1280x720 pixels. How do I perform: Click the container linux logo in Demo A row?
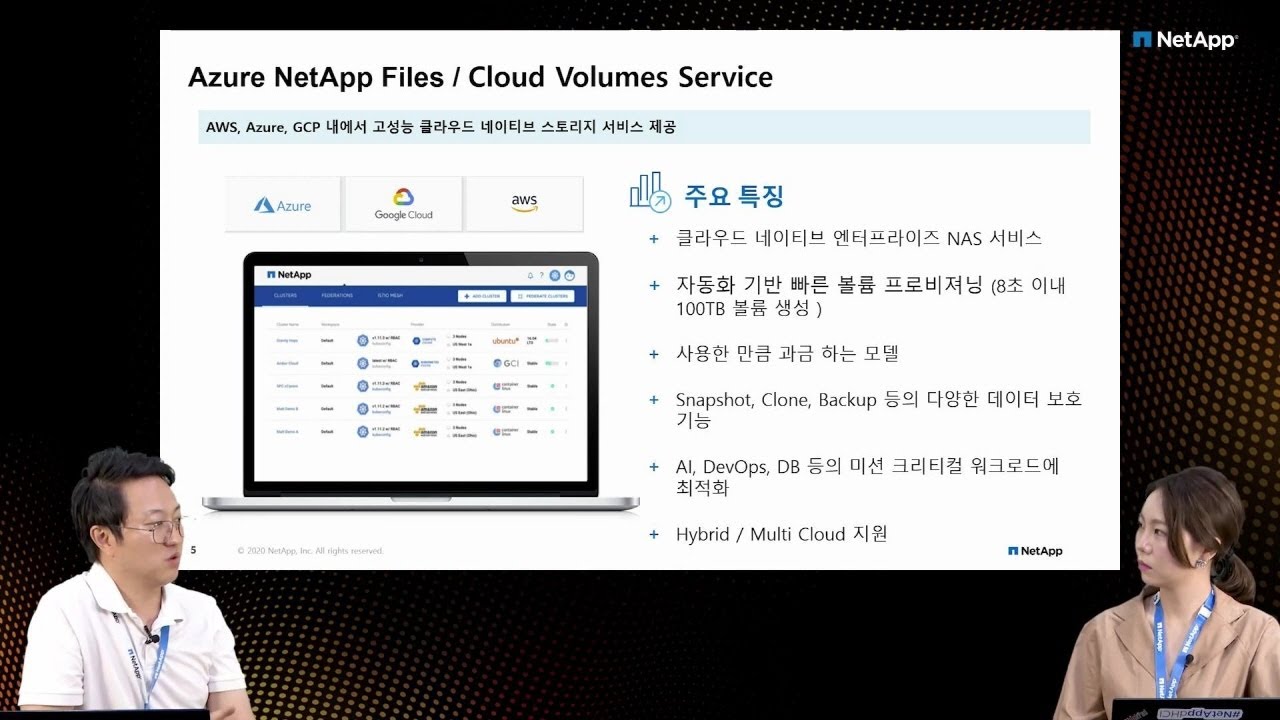click(507, 432)
